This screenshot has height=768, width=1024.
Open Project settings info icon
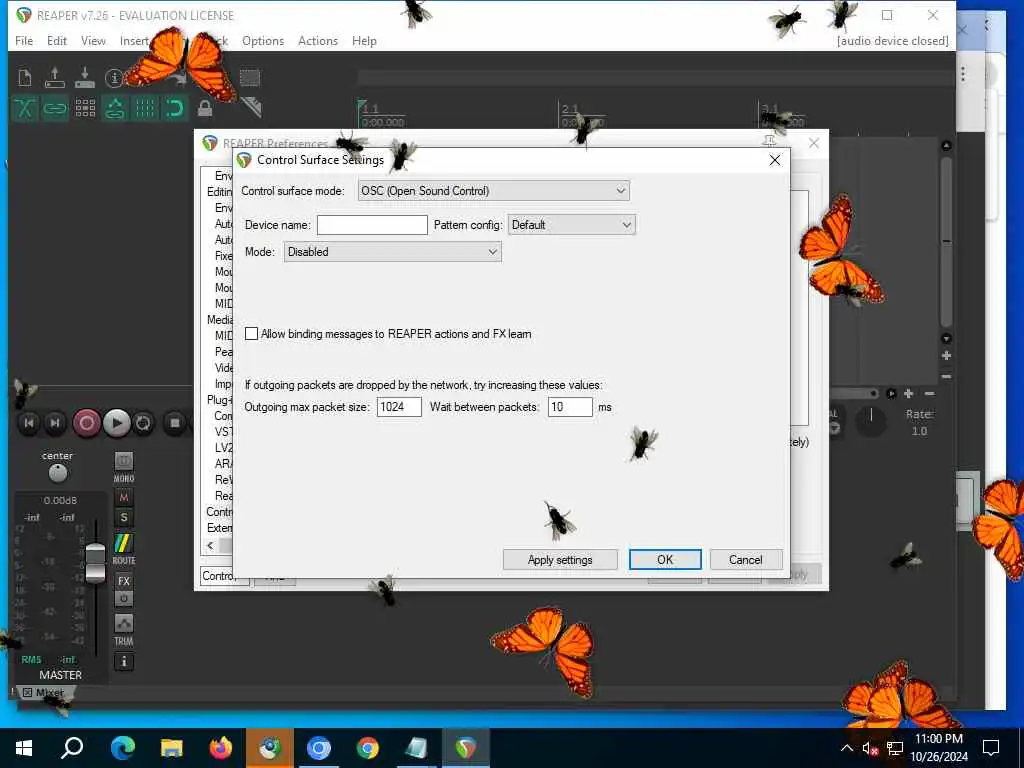[x=114, y=78]
